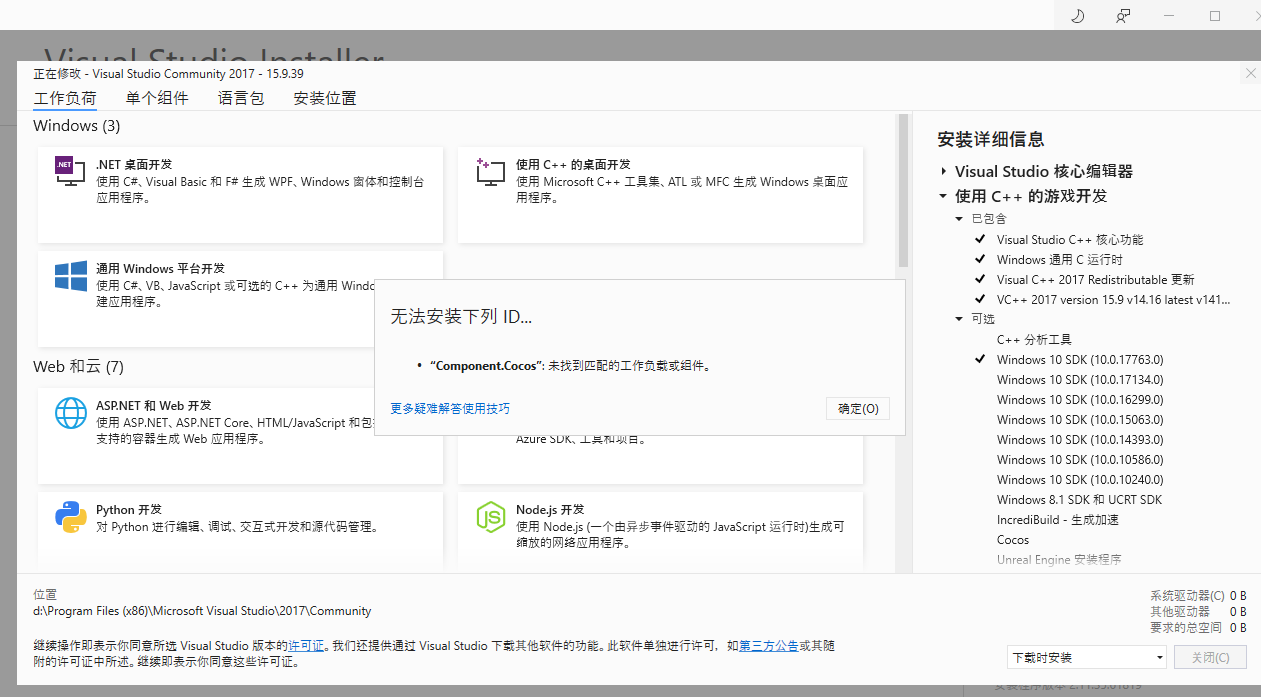Select the Cocos optional component
Viewport: 1261px width, 697px height.
(x=1013, y=539)
